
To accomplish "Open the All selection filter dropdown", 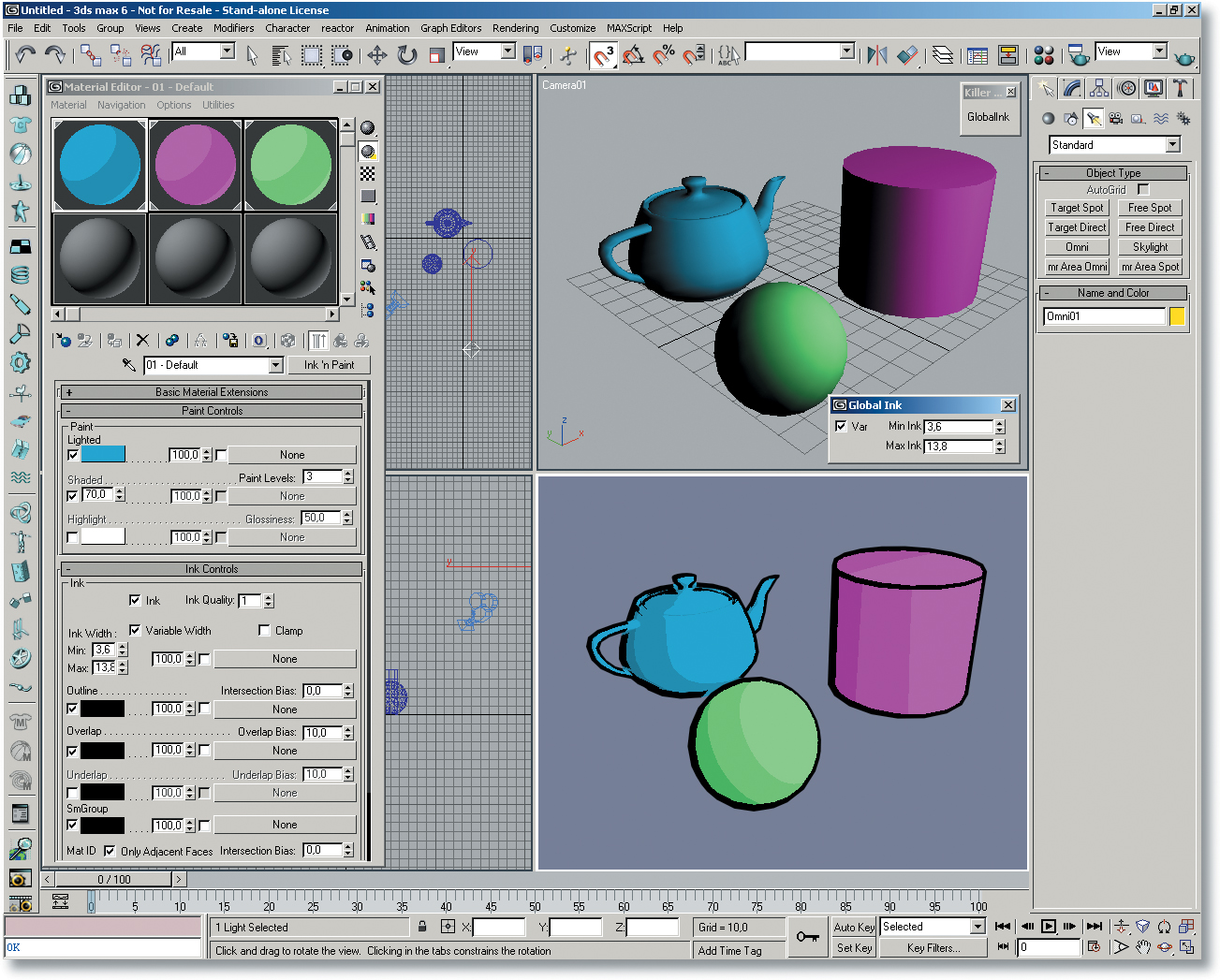I will click(x=227, y=51).
